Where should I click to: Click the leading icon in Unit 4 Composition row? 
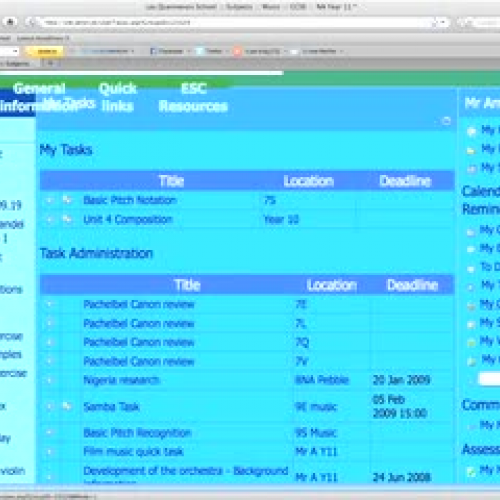click(49, 220)
